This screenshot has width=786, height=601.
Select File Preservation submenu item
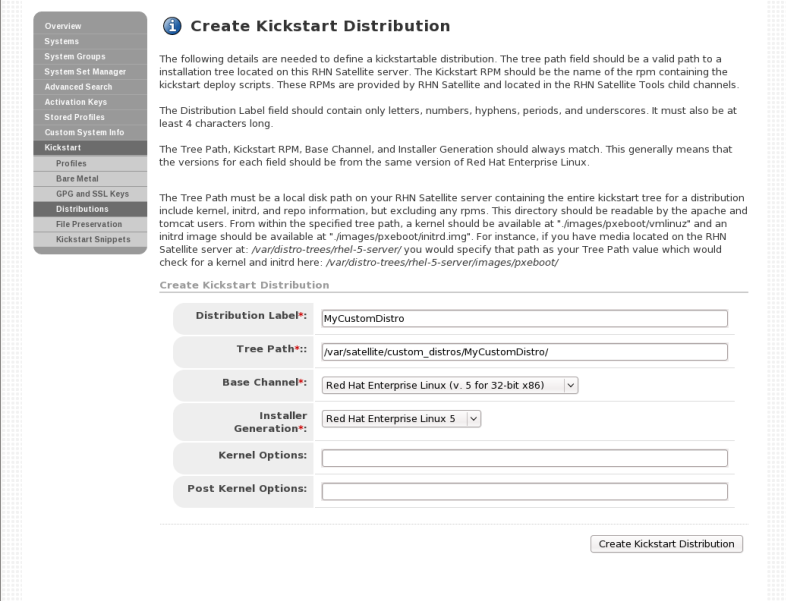(x=90, y=224)
